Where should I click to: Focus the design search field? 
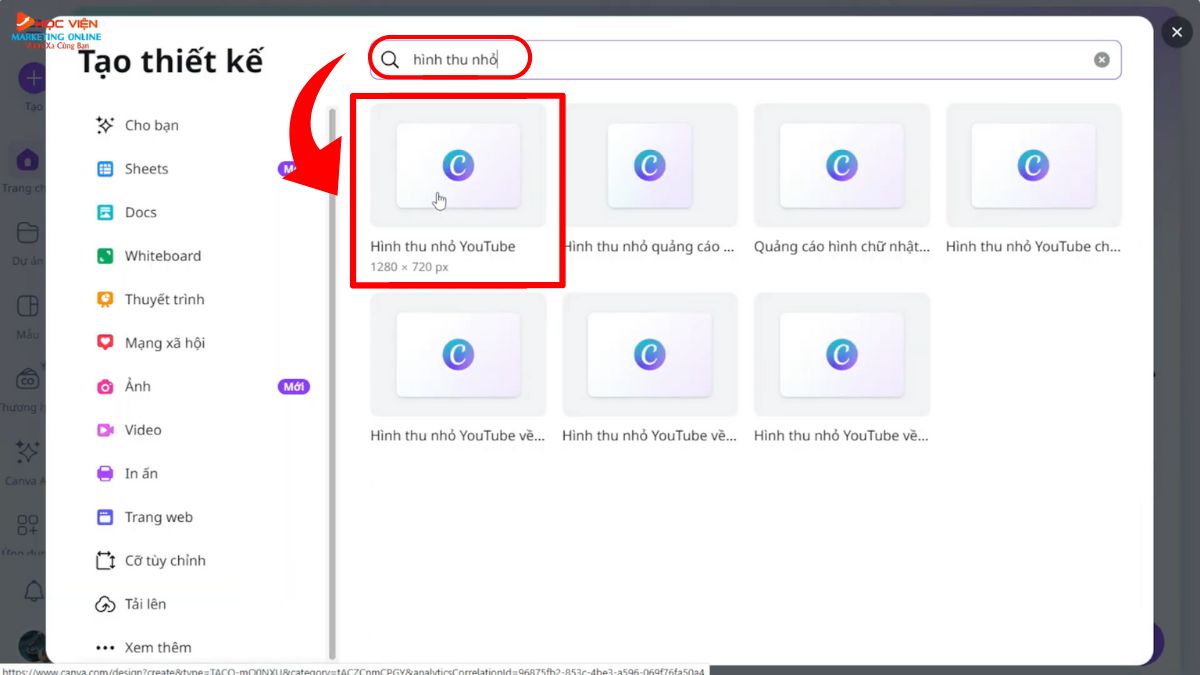coord(745,60)
